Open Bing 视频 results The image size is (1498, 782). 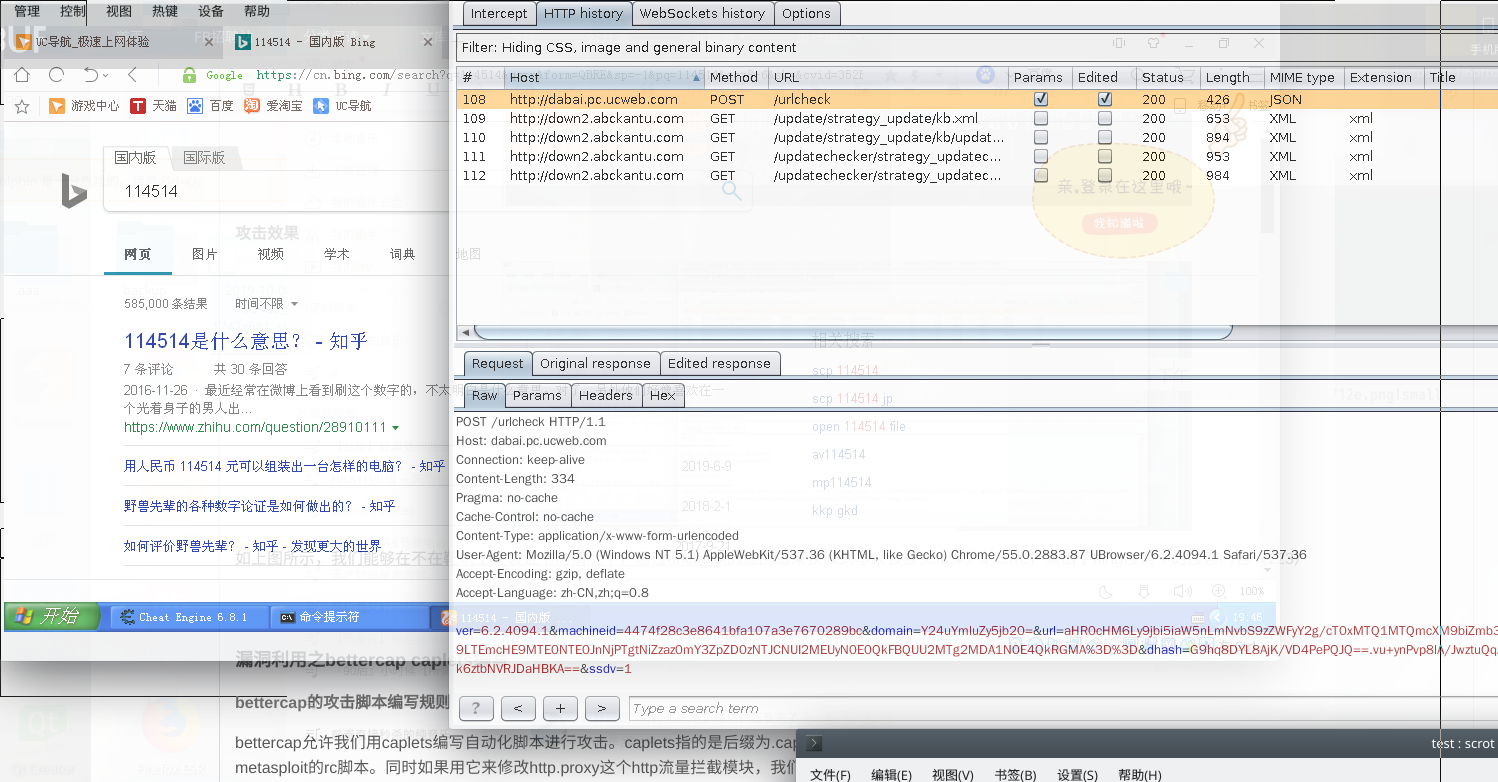point(270,254)
